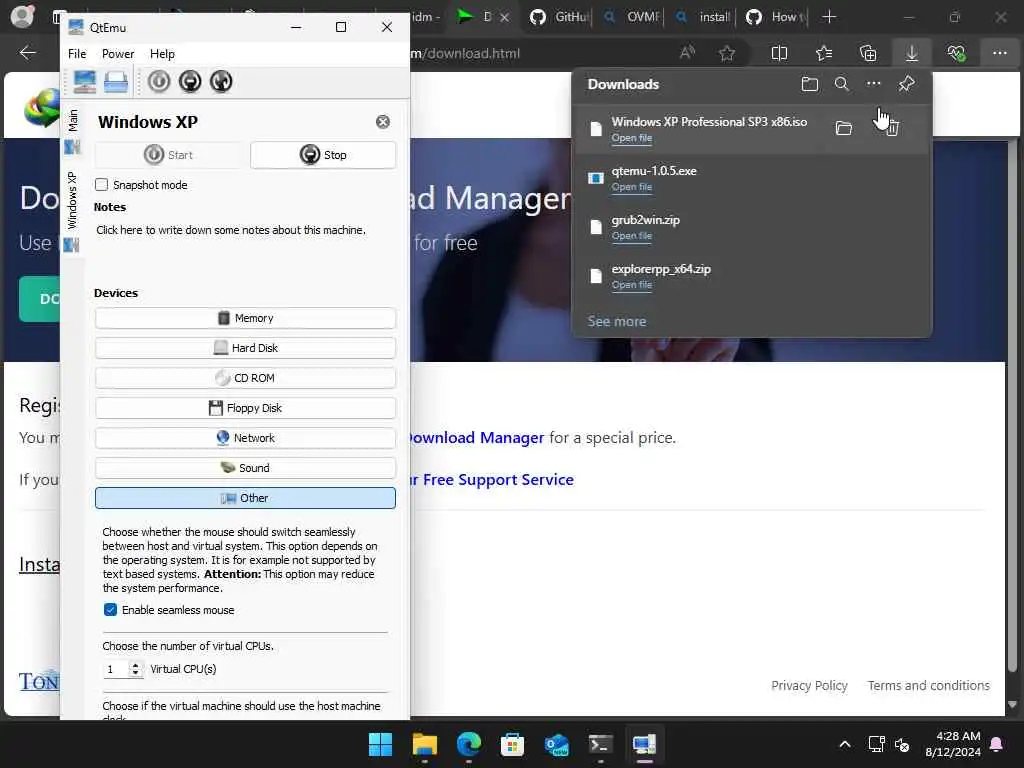
Task: Expand the Floppy Disk device section
Action: click(245, 408)
